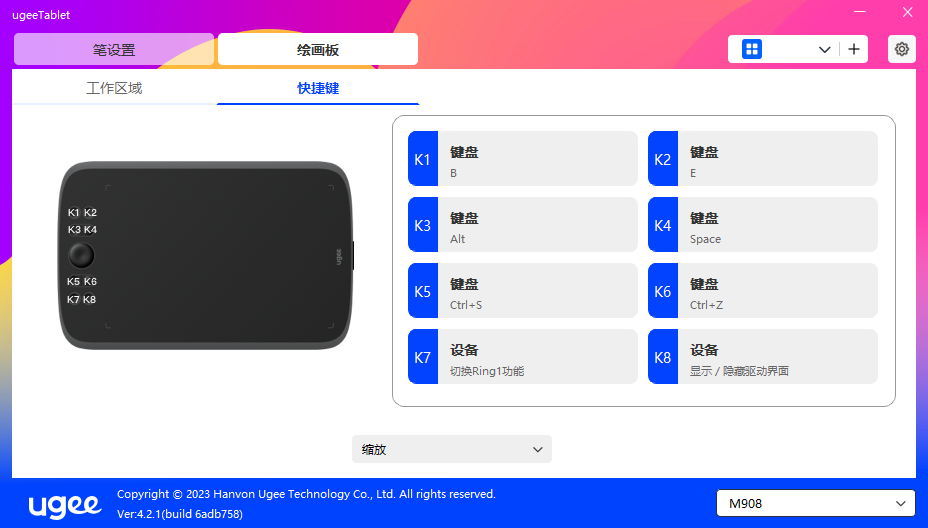Click the K4 blue key label
The height and width of the screenshot is (528, 928).
[663, 225]
